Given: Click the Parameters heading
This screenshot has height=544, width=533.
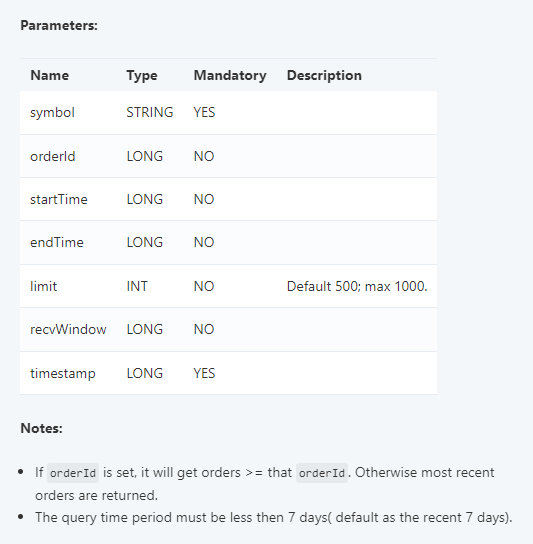Looking at the screenshot, I should tap(59, 26).
